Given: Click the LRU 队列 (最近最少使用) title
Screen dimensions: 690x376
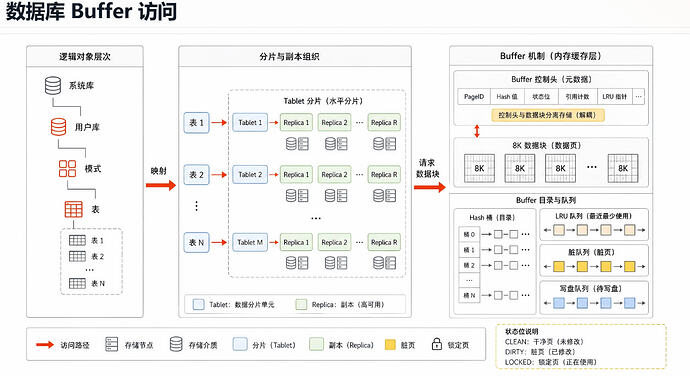Looking at the screenshot, I should coord(594,216).
